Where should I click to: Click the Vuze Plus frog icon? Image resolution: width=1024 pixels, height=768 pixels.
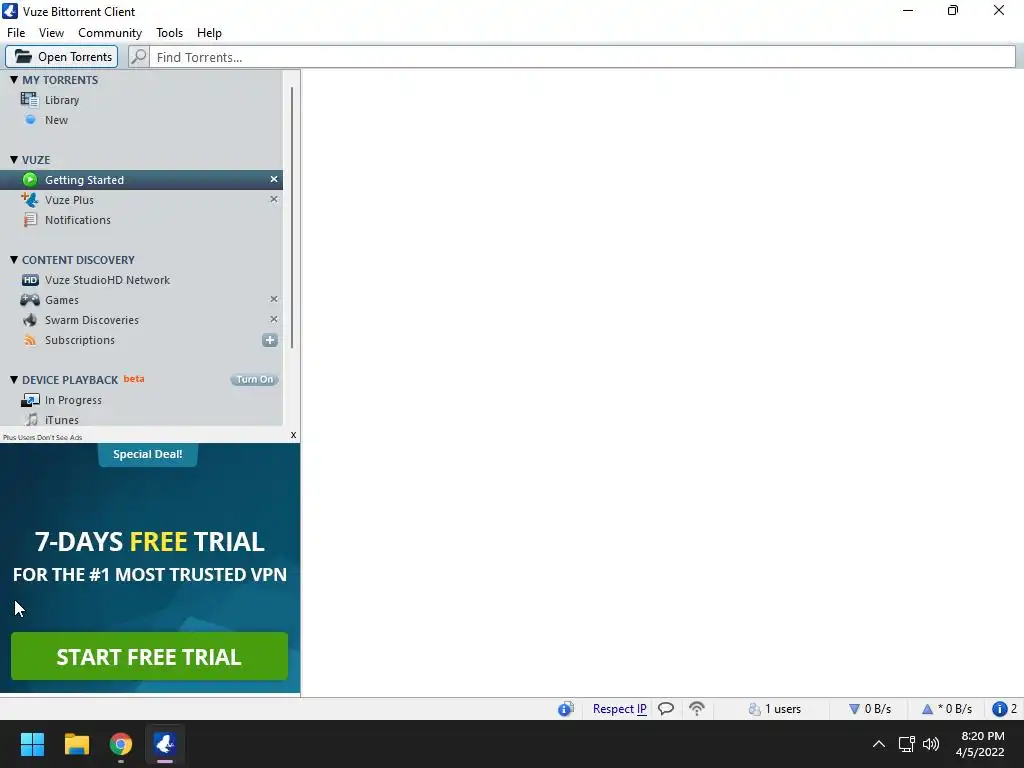tap(29, 200)
